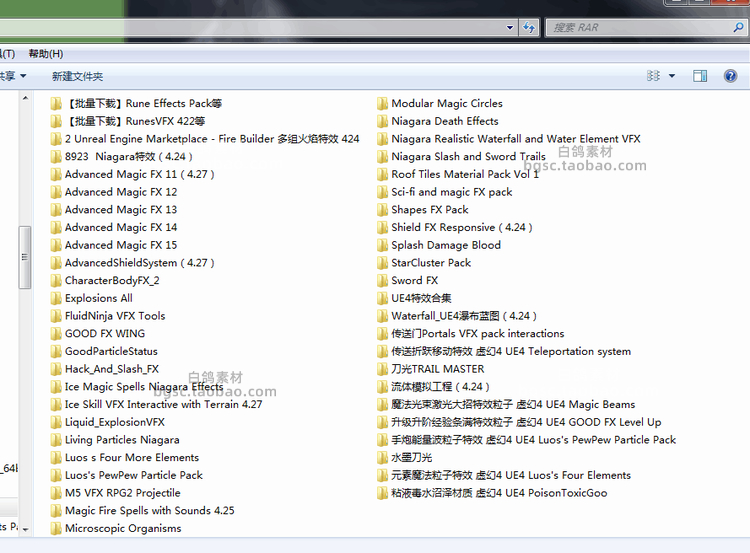Select 'Luos s Four More Elements' folder
750x553 pixels.
coord(132,457)
